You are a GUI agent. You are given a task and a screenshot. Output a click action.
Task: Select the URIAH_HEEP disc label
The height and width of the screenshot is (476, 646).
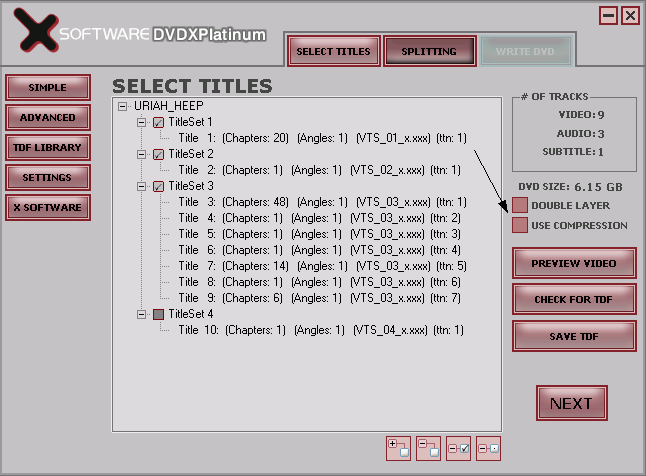point(169,106)
